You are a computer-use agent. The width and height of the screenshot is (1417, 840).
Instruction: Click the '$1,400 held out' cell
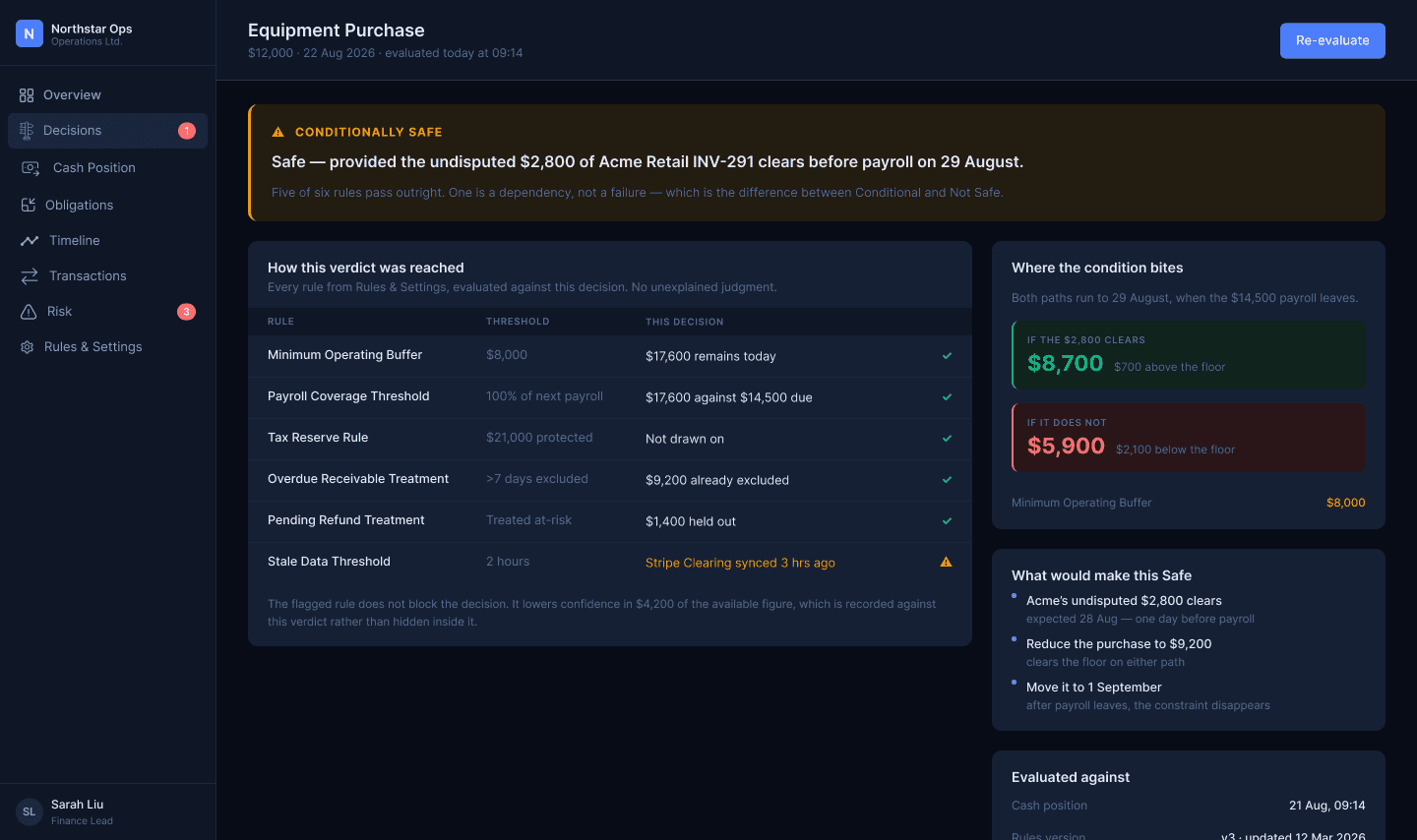tap(691, 521)
